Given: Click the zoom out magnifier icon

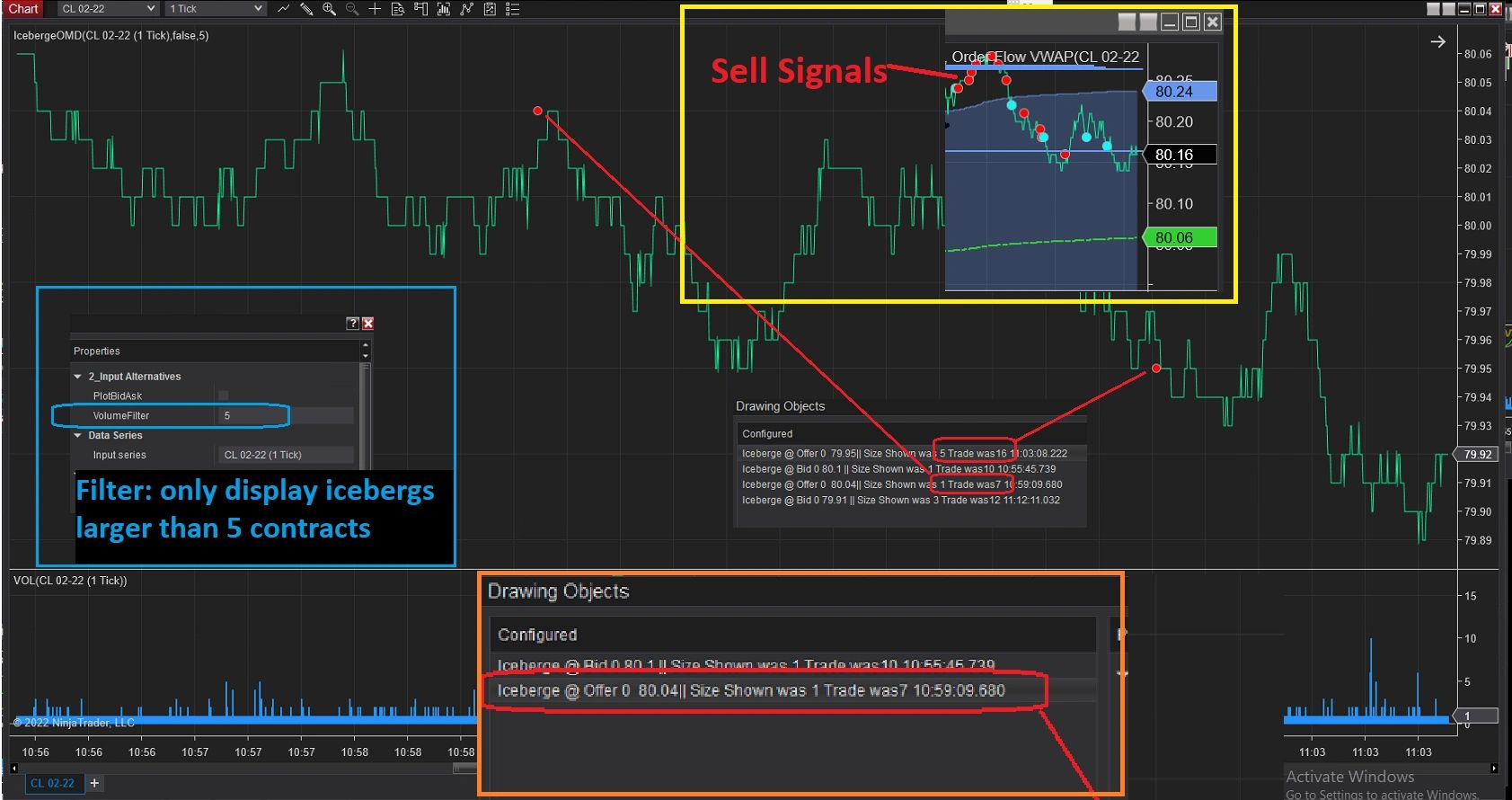Looking at the screenshot, I should tap(352, 9).
